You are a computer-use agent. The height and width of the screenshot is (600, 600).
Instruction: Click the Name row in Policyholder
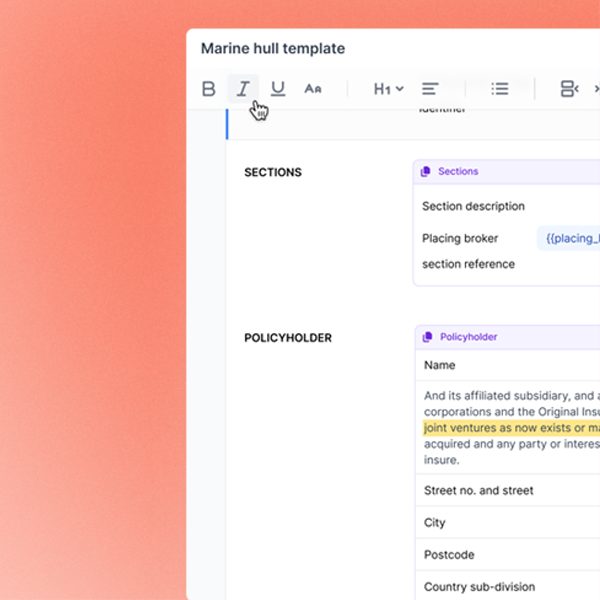[x=507, y=365]
